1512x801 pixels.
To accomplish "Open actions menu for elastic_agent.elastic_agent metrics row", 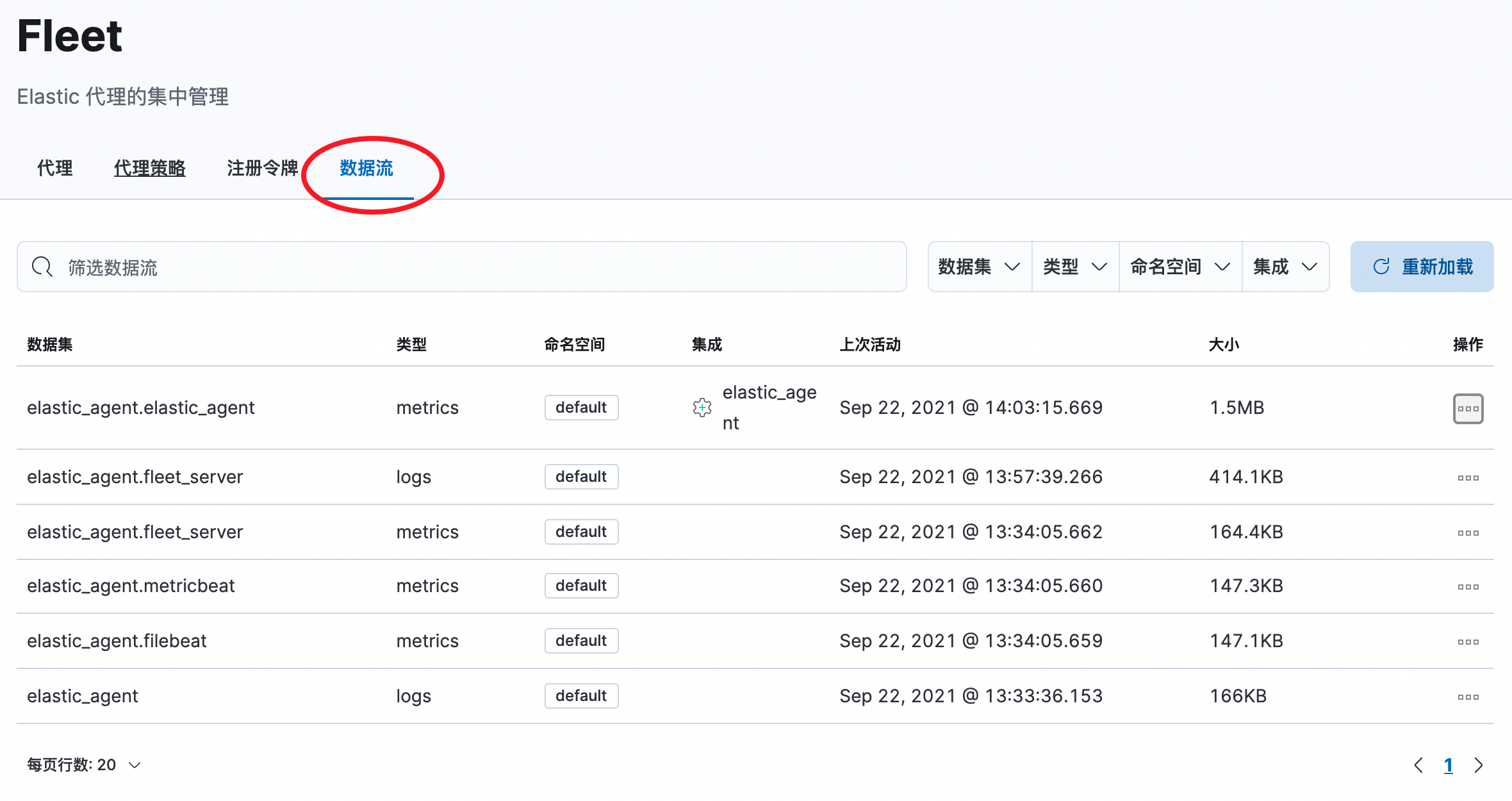I will pos(1468,408).
